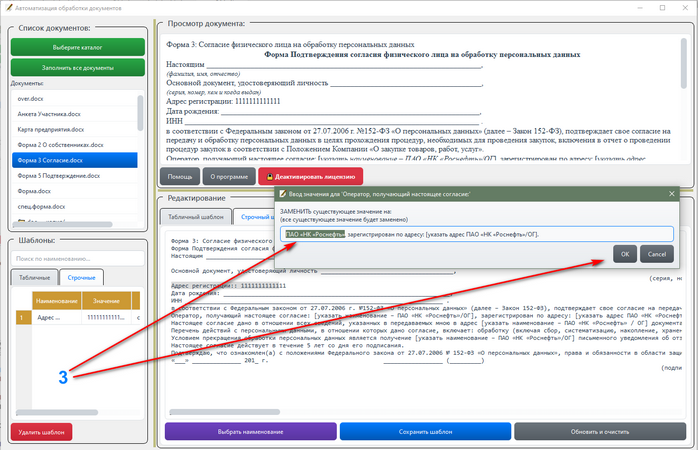Screen dimensions: 698x450
Task: Click the 'Помощь' button
Action: 180,176
